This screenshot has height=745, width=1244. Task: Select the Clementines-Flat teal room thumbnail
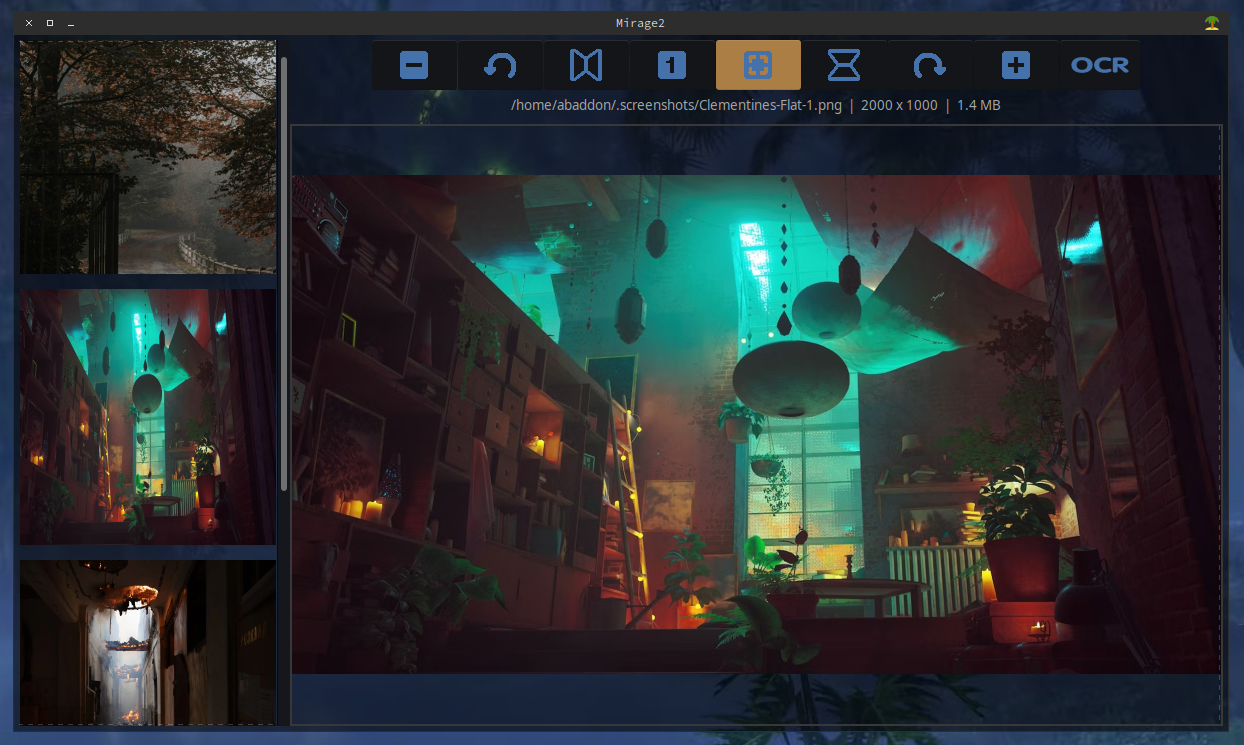point(148,417)
